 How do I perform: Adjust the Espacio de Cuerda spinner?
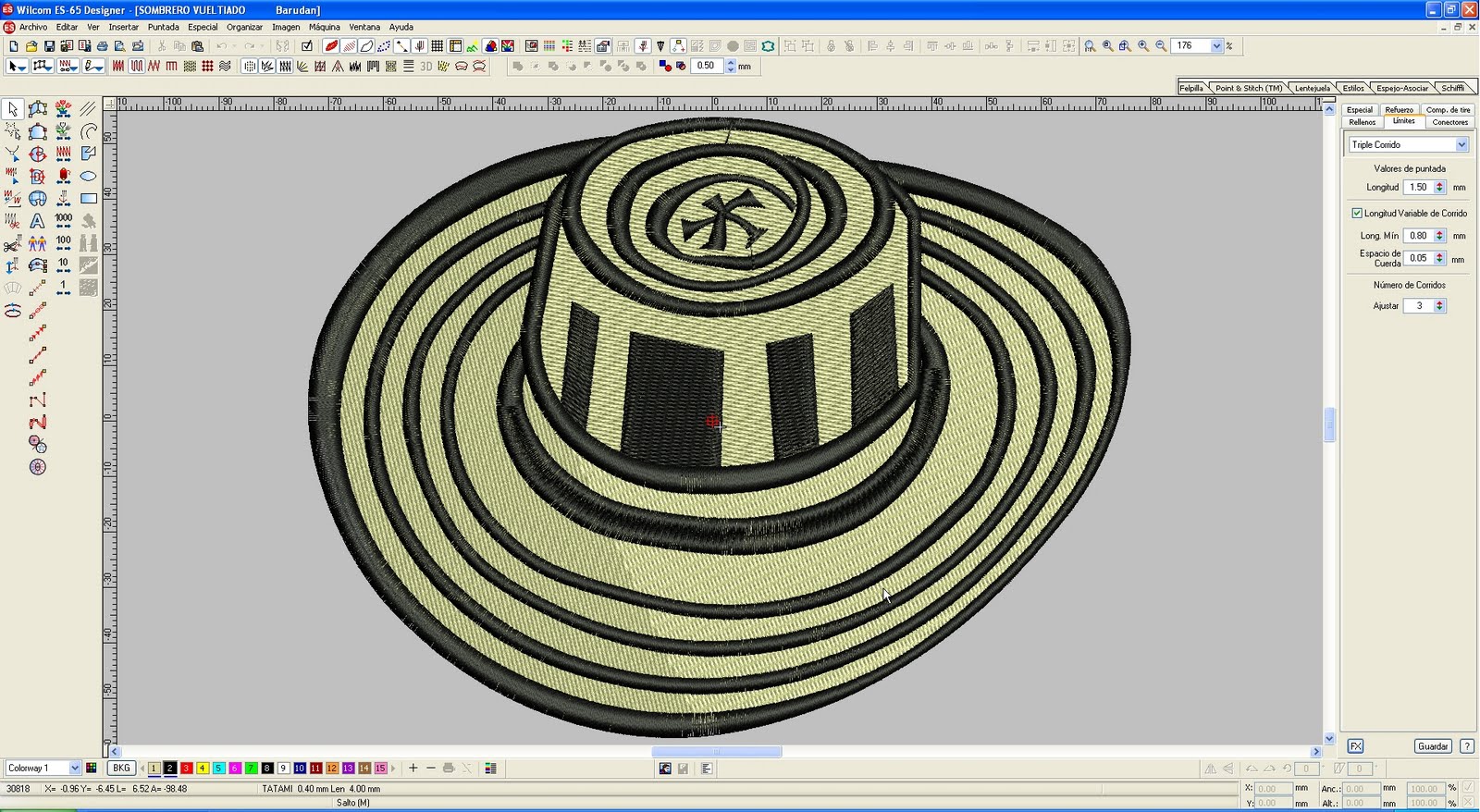point(1439,258)
